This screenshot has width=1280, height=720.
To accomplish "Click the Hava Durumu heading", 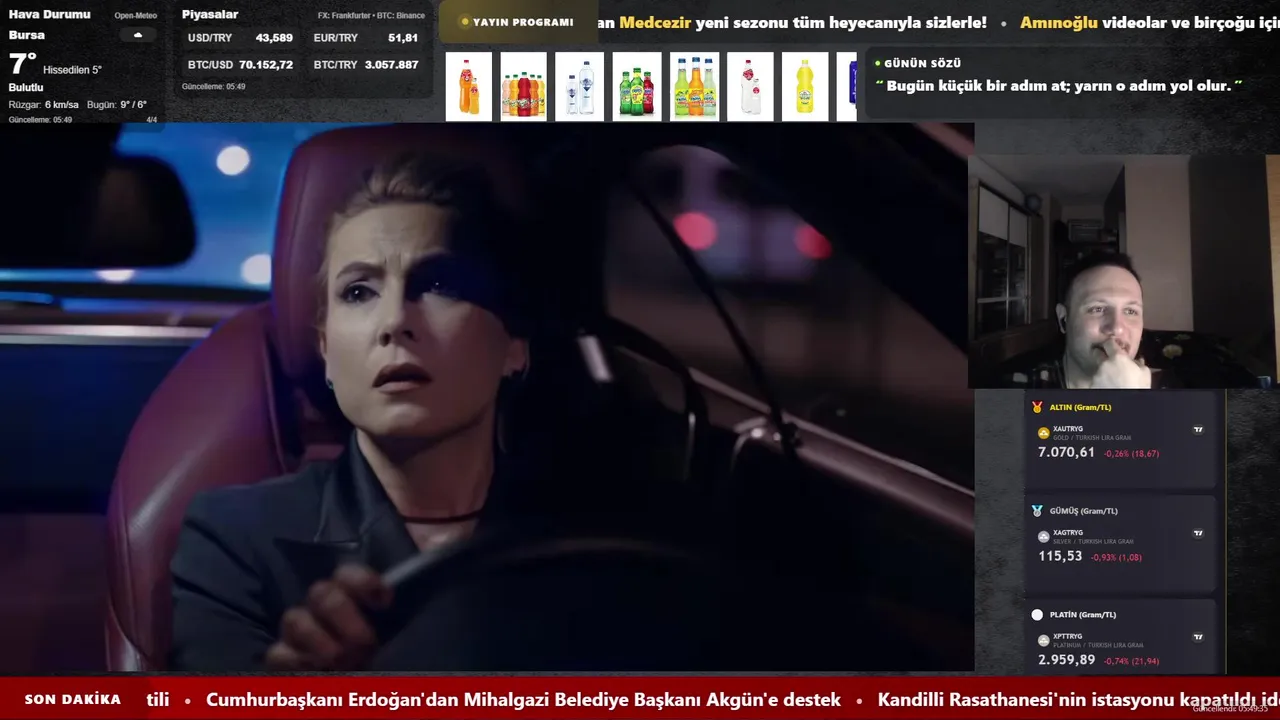I will tap(49, 15).
